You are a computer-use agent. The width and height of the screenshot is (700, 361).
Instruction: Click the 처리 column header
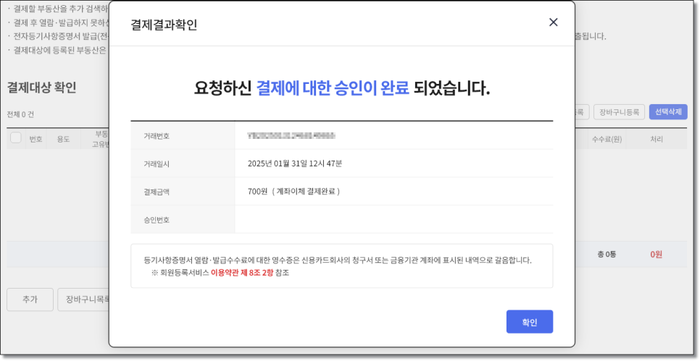coord(656,139)
